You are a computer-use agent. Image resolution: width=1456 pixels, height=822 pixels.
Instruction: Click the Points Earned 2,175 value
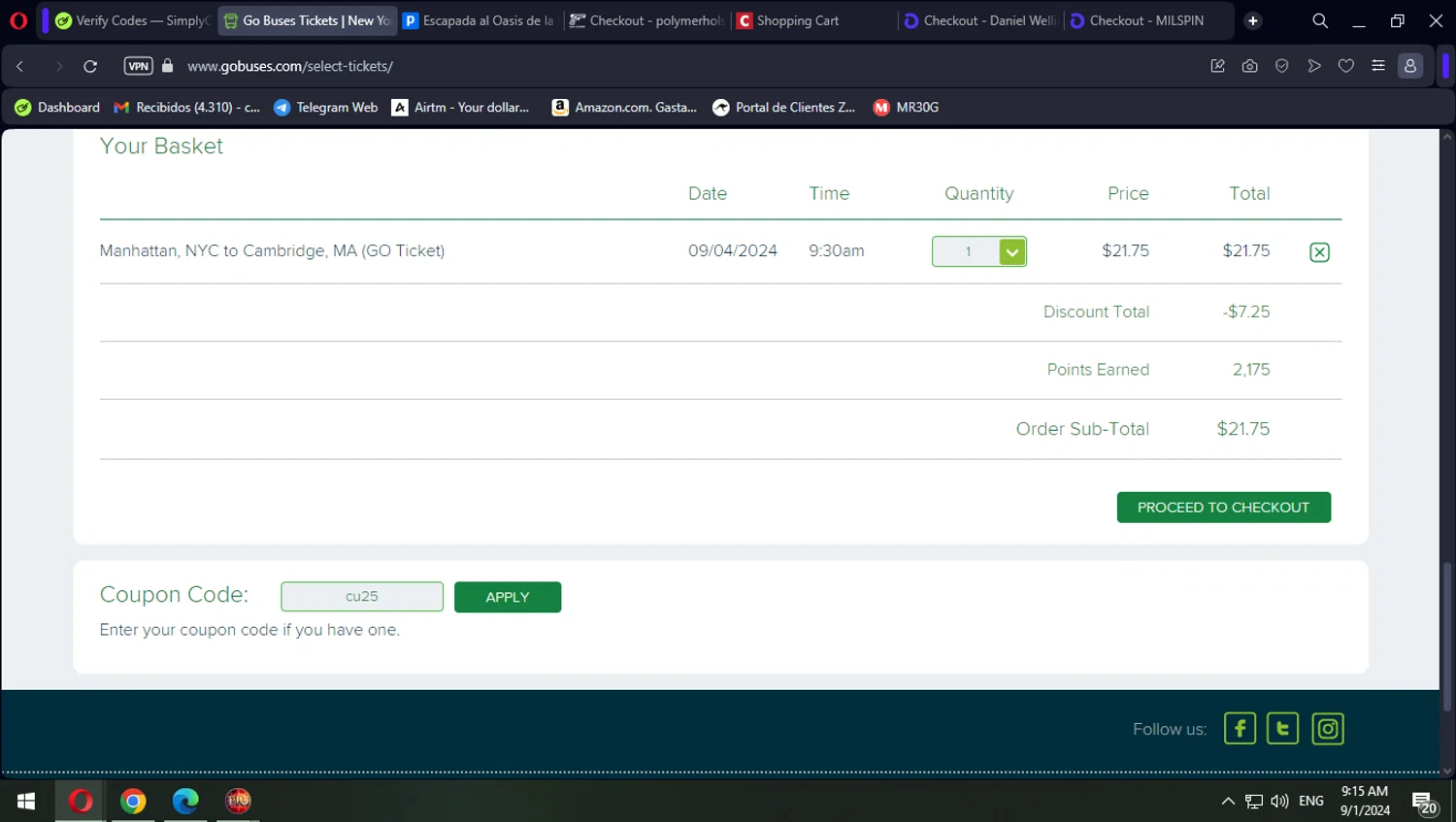(x=1251, y=370)
